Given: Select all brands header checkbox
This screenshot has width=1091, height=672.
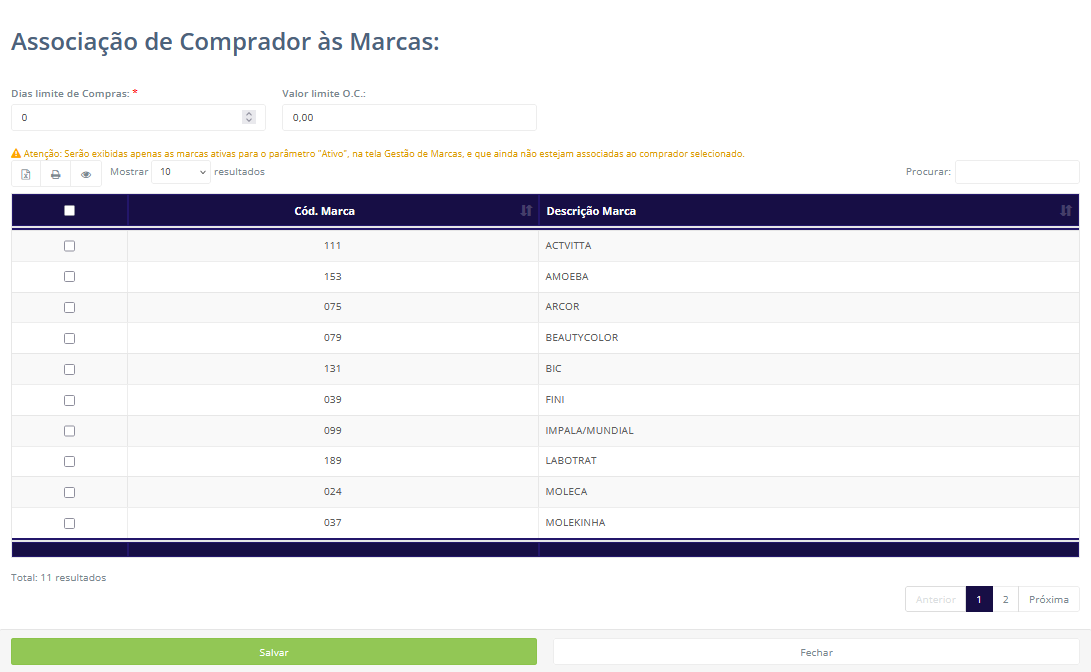Looking at the screenshot, I should [70, 211].
